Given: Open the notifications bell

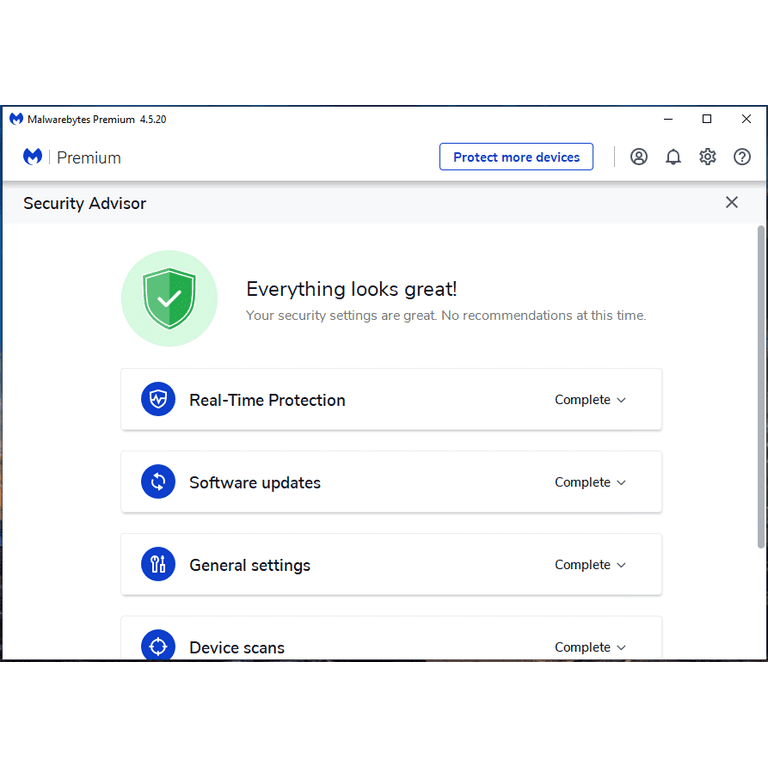Looking at the screenshot, I should pos(673,157).
